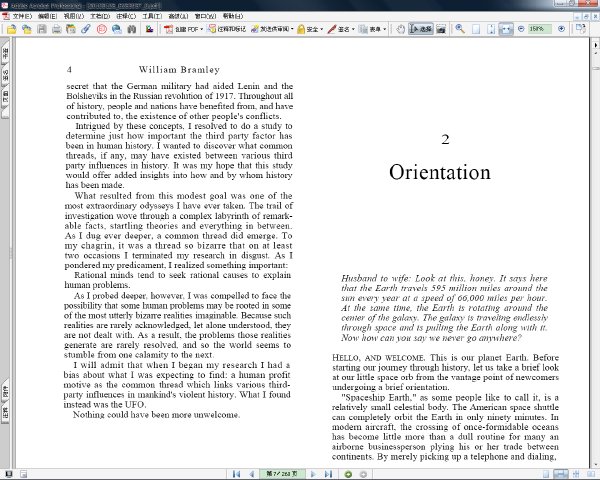Click the zoom percentage field 158%
The image size is (600, 480).
coord(540,29)
